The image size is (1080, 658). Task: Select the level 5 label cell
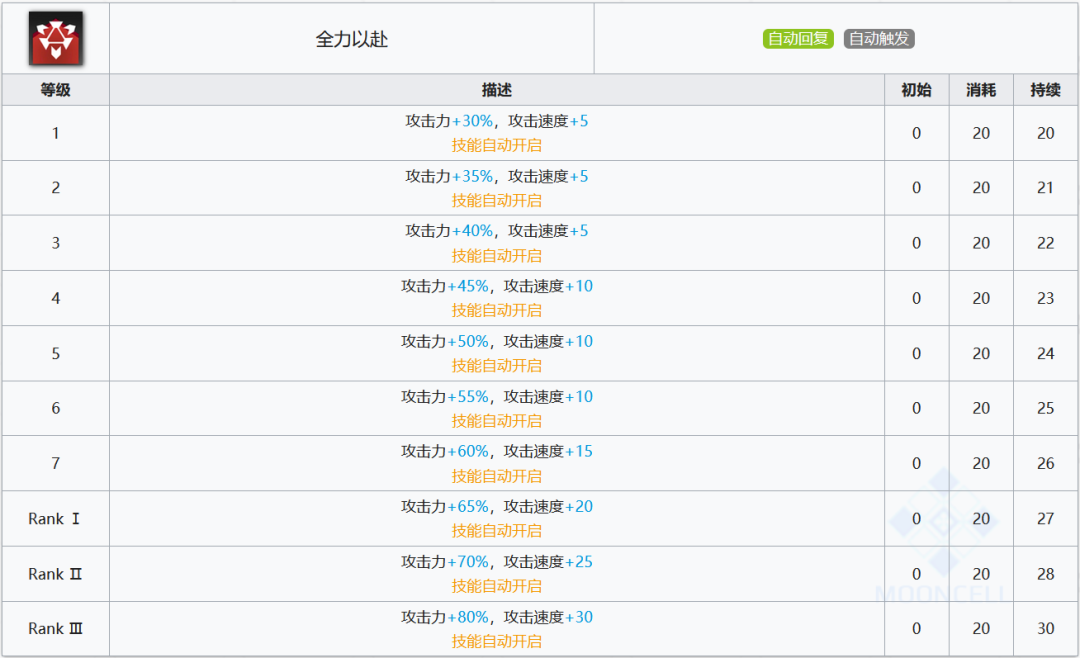coord(56,353)
